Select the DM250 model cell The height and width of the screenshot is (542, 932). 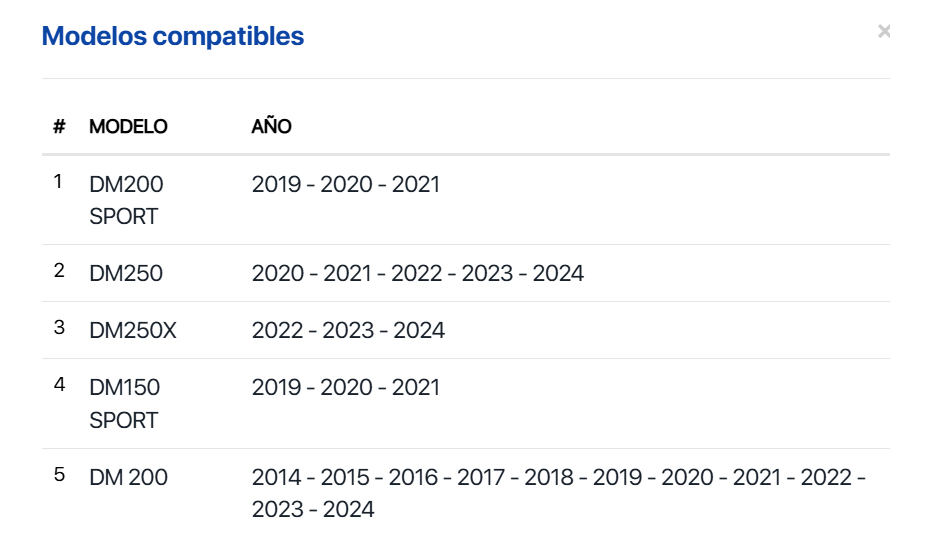coord(126,273)
